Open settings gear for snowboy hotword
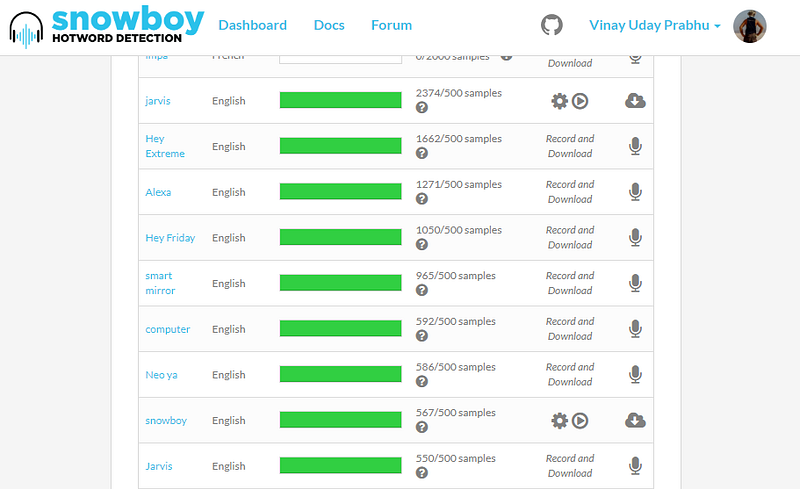 pyautogui.click(x=560, y=421)
